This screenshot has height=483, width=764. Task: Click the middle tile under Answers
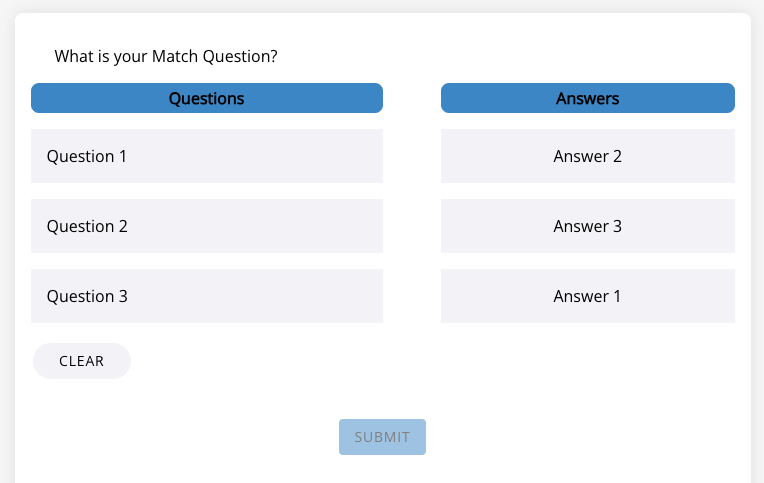pyautogui.click(x=587, y=226)
